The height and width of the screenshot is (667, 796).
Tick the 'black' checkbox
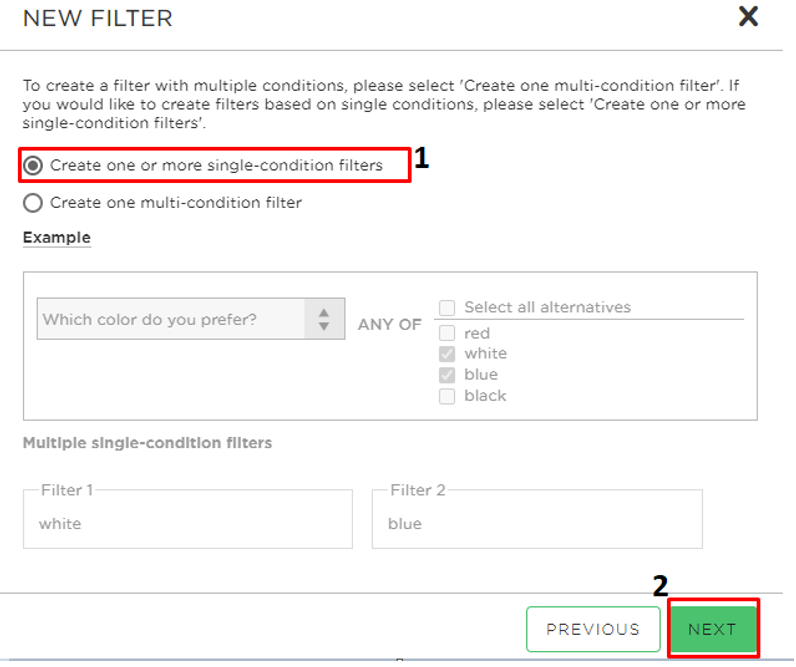(447, 396)
